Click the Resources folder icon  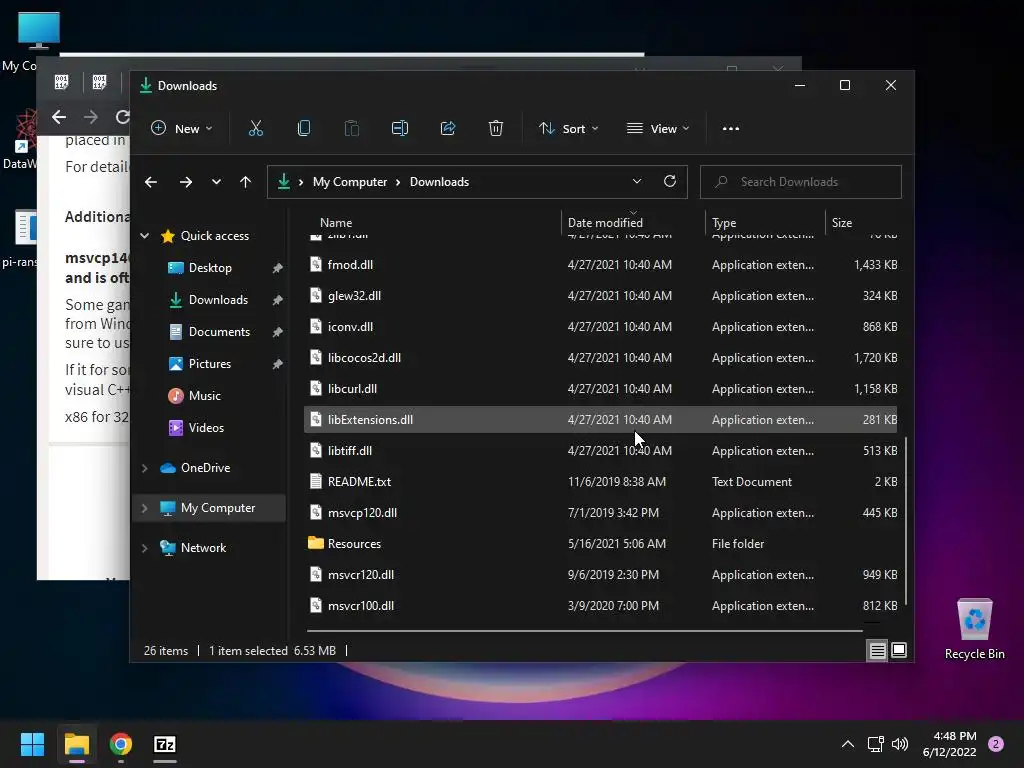(315, 543)
